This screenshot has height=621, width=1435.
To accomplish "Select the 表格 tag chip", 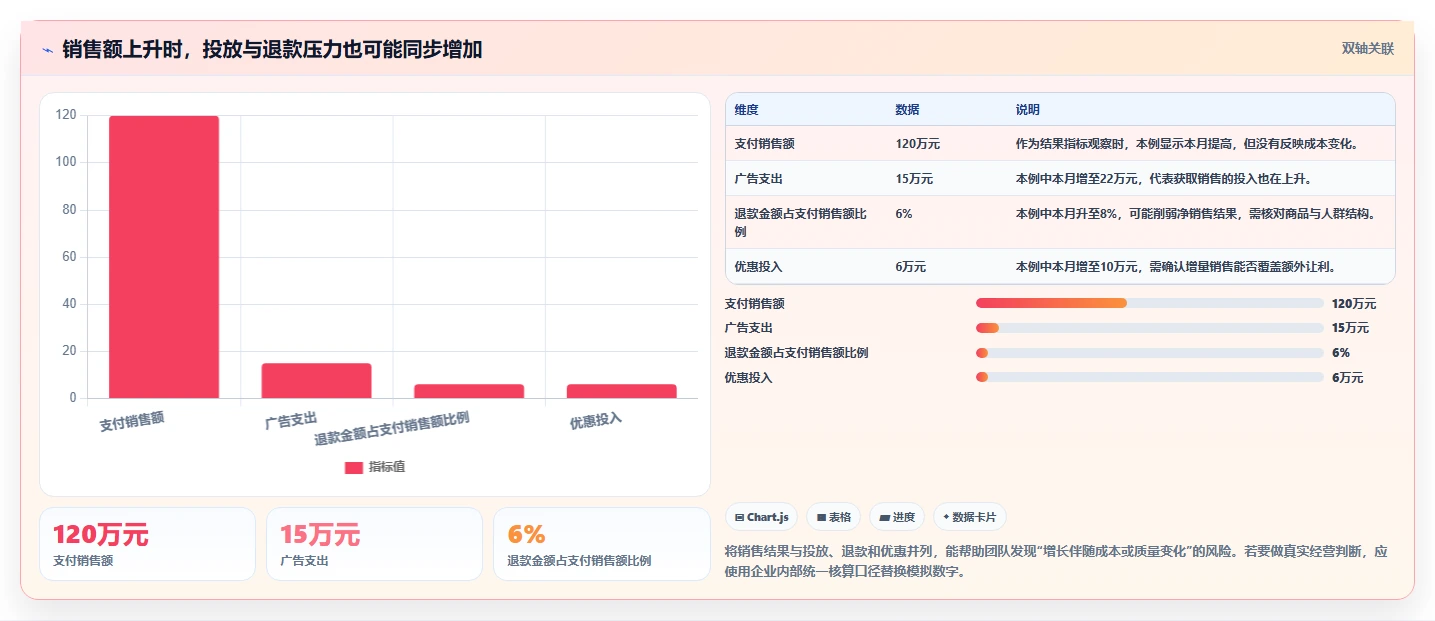I will [x=833, y=517].
